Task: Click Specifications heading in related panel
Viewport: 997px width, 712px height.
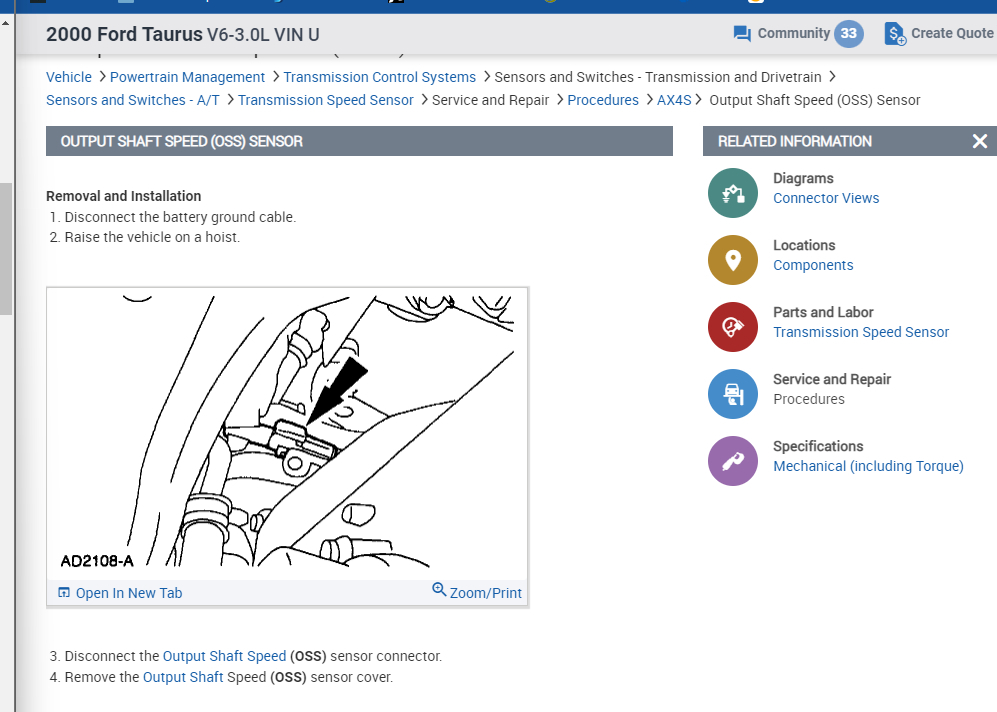Action: 818,446
